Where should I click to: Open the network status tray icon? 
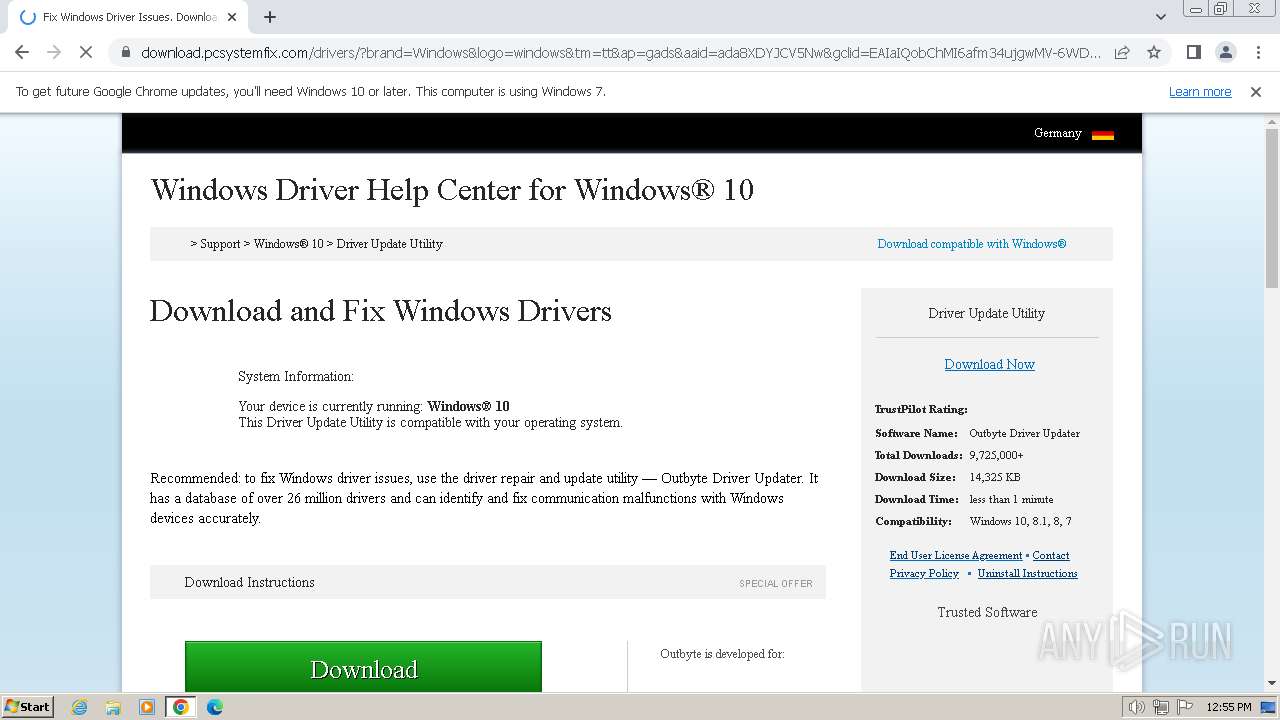1161,707
